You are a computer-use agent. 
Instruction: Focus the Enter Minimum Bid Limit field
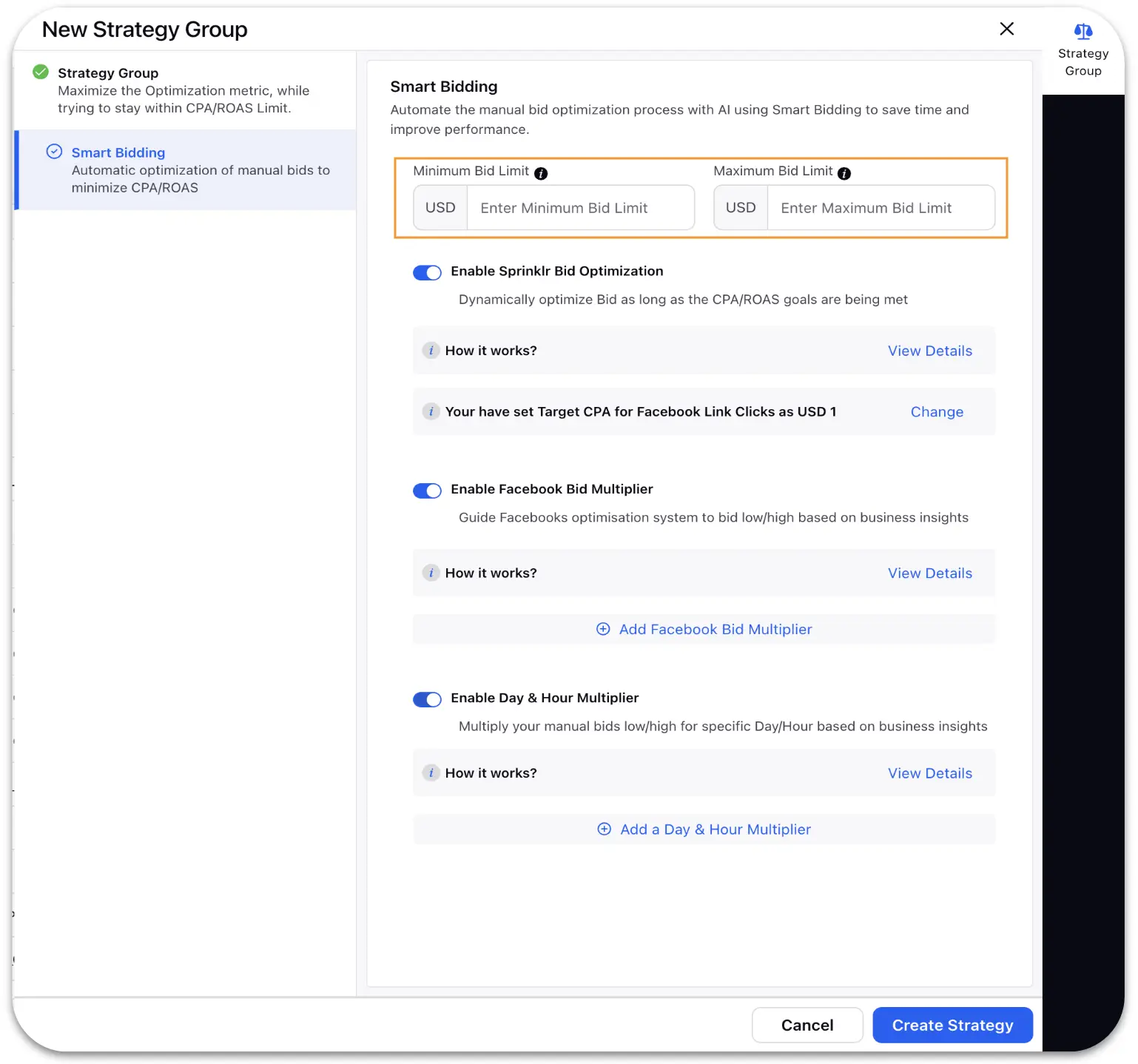coord(581,208)
